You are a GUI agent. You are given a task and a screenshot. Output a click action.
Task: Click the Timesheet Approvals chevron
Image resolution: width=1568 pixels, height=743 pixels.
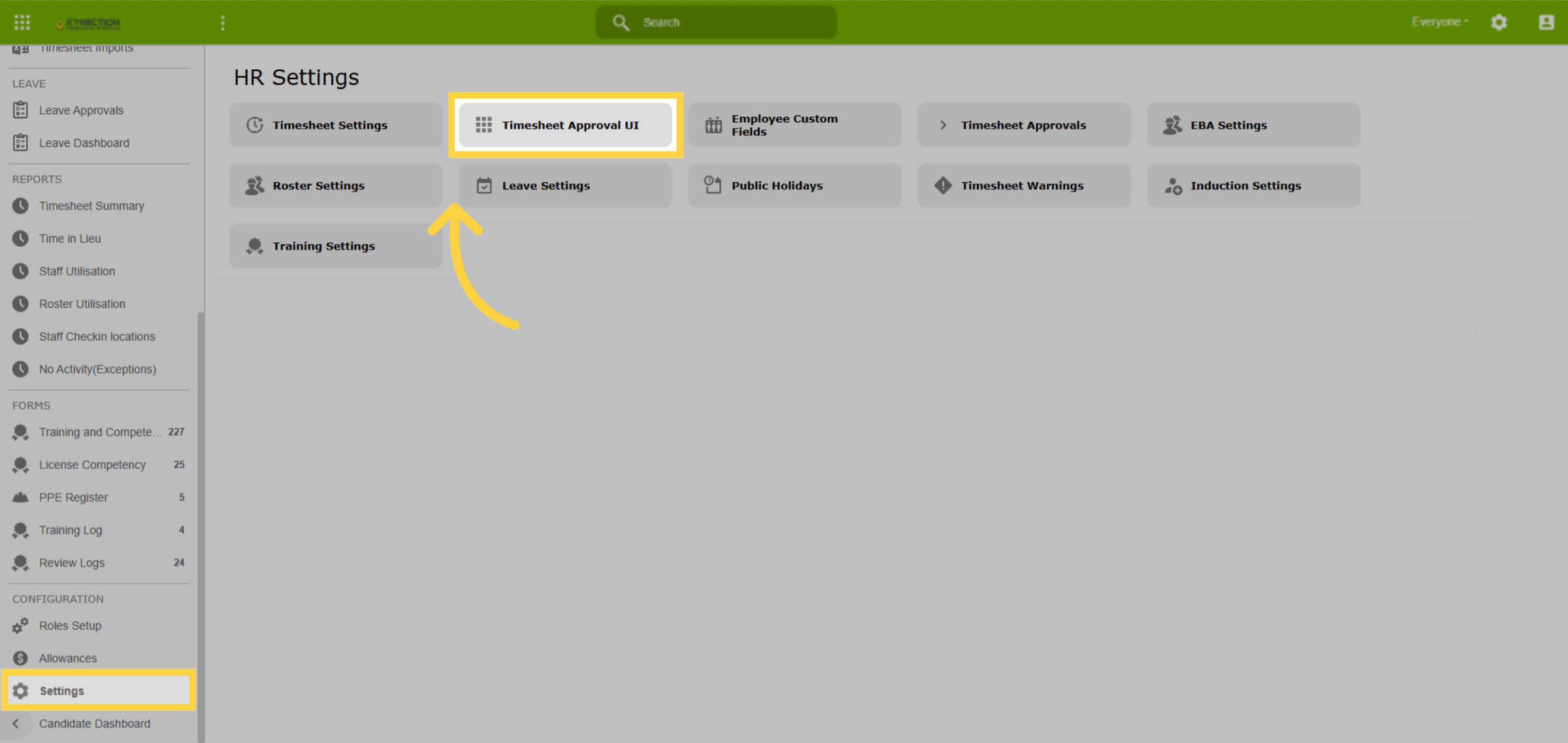click(x=943, y=125)
